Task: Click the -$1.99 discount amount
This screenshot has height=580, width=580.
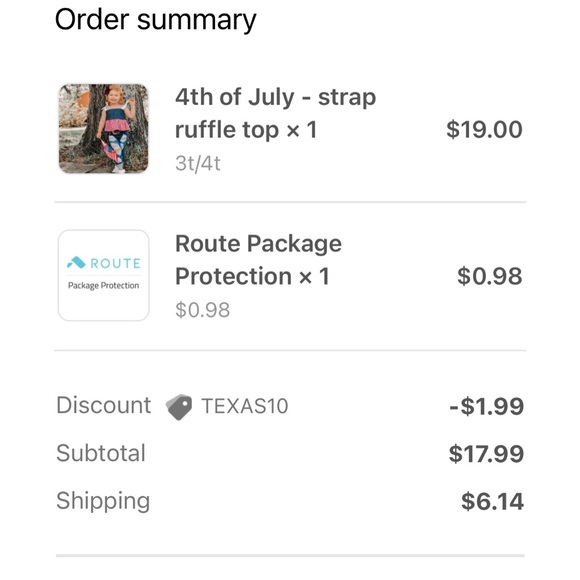Action: point(486,407)
